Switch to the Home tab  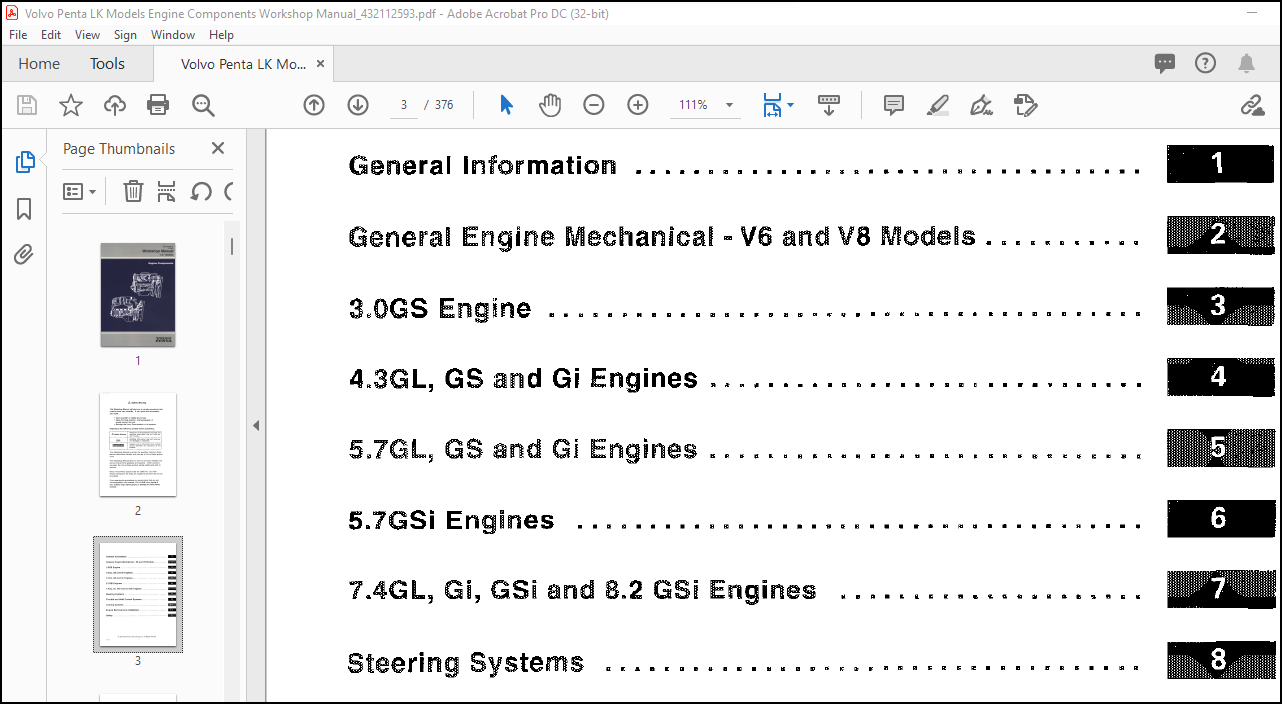point(39,63)
